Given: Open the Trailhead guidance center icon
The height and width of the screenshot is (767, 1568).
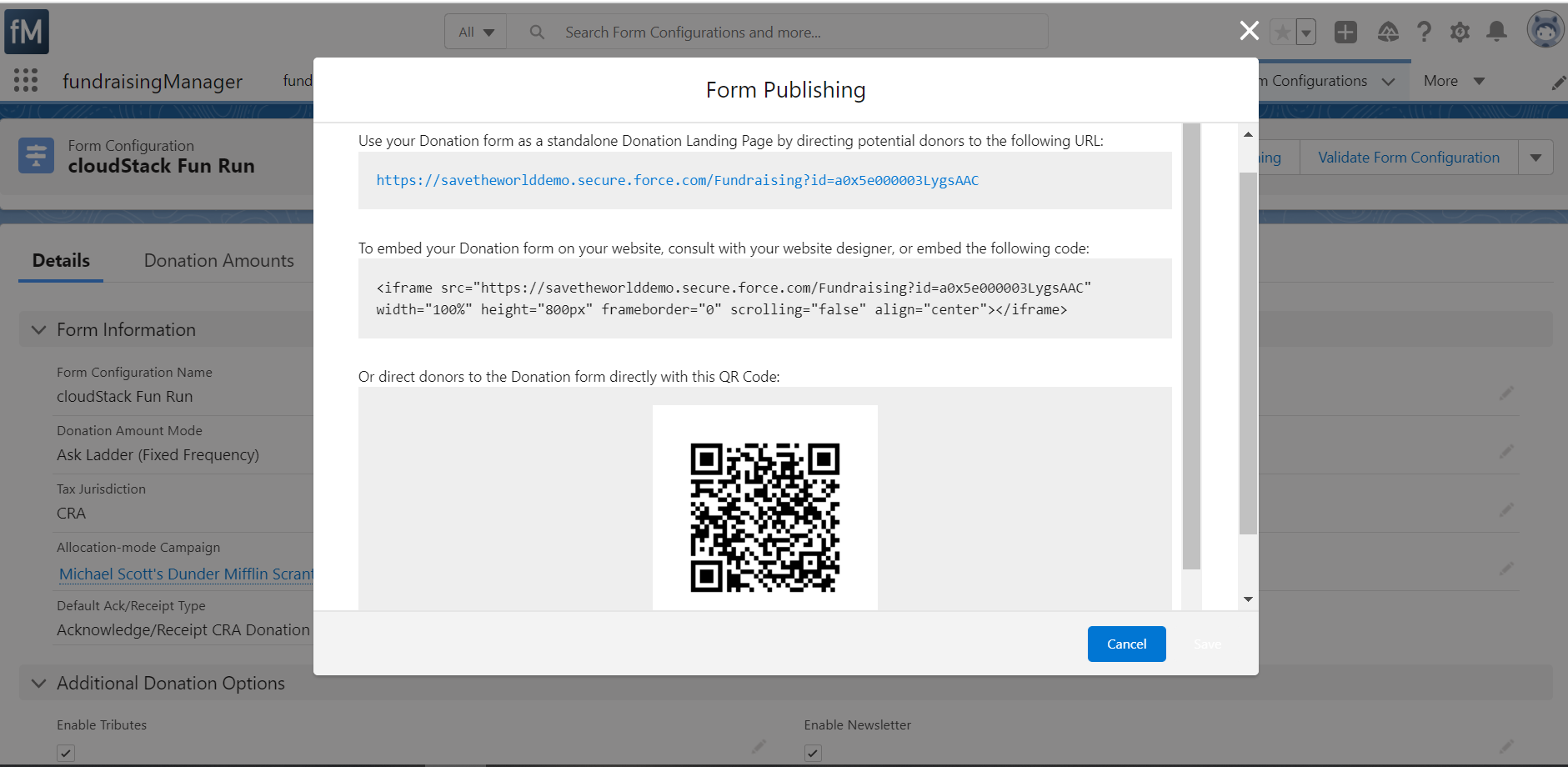Looking at the screenshot, I should pos(1388,32).
